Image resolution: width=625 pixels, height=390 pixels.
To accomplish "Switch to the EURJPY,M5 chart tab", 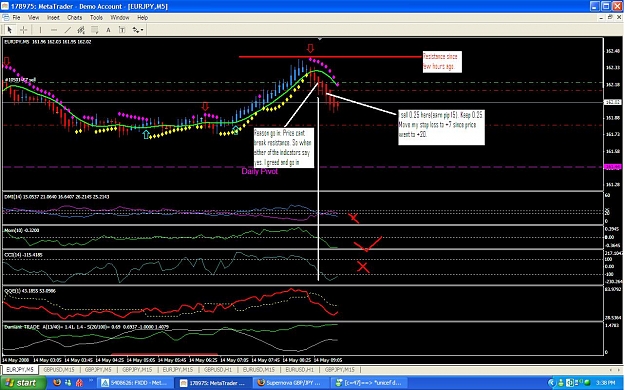I will click(20, 370).
